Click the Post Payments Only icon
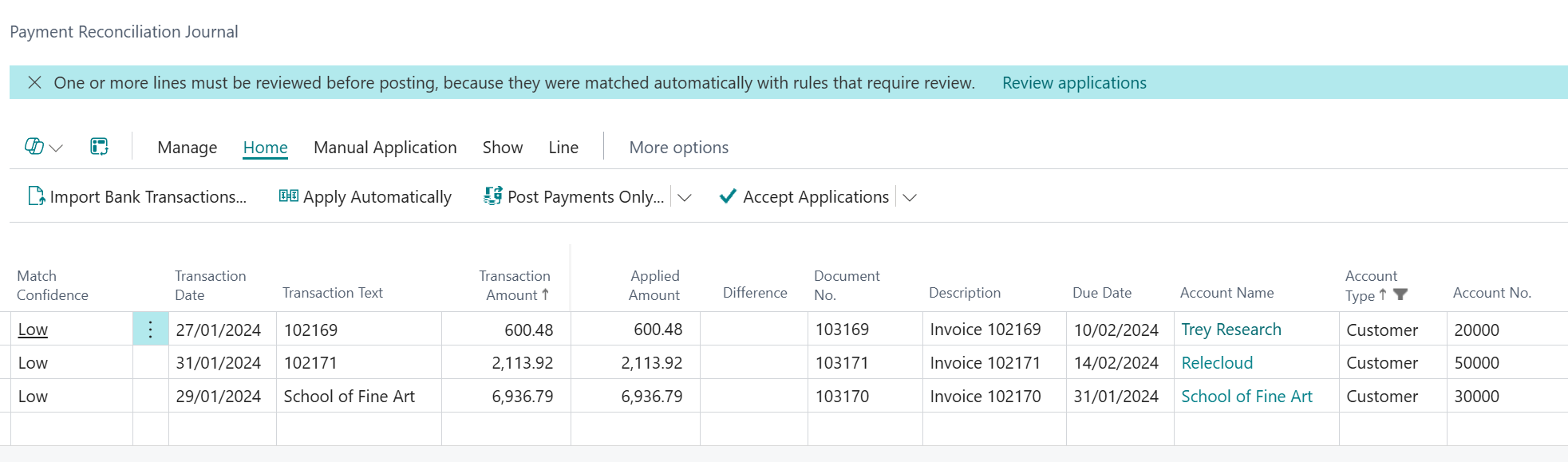This screenshot has width=1568, height=462. (x=493, y=196)
